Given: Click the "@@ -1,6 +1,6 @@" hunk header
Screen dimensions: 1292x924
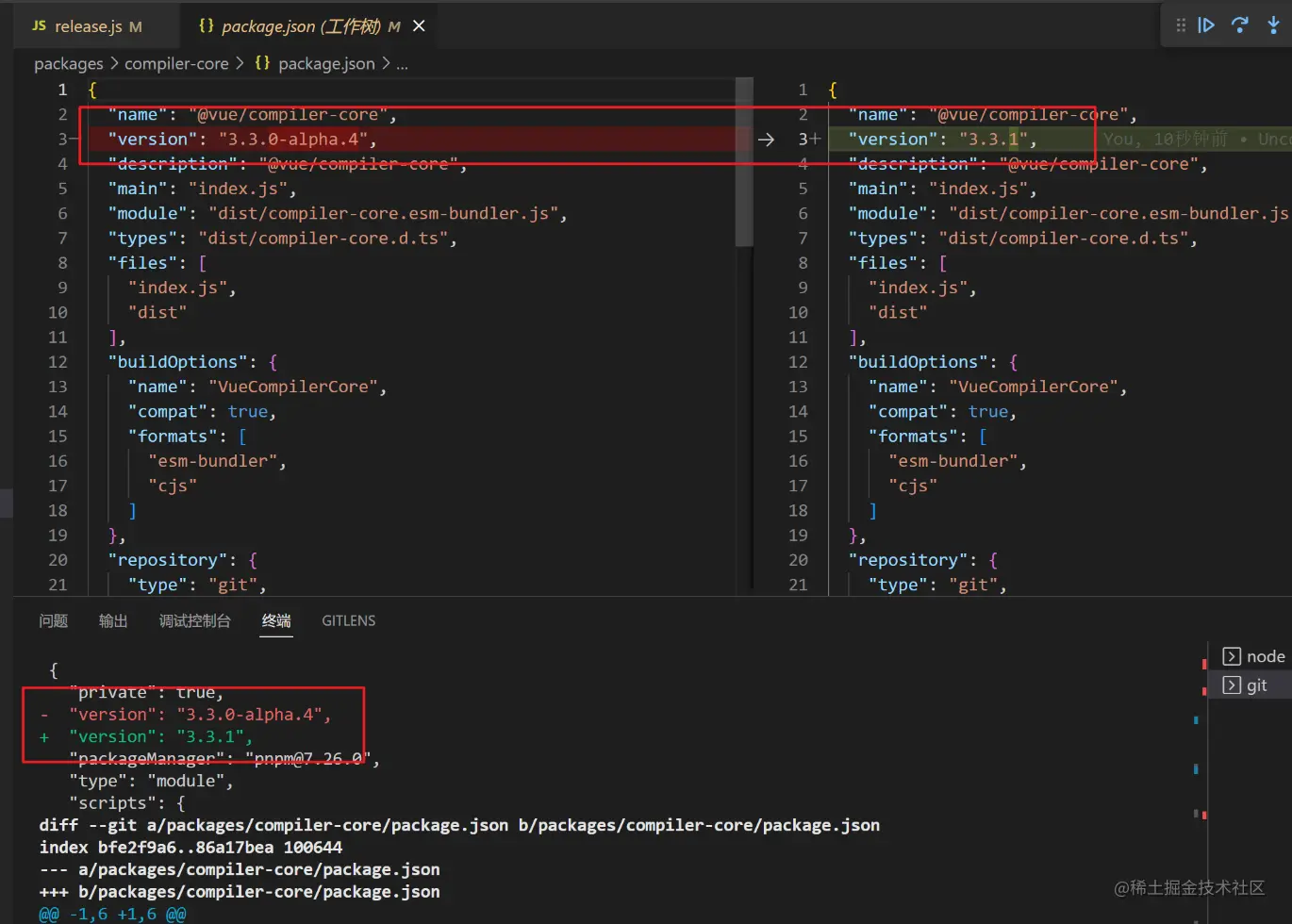Looking at the screenshot, I should pyautogui.click(x=112, y=914).
